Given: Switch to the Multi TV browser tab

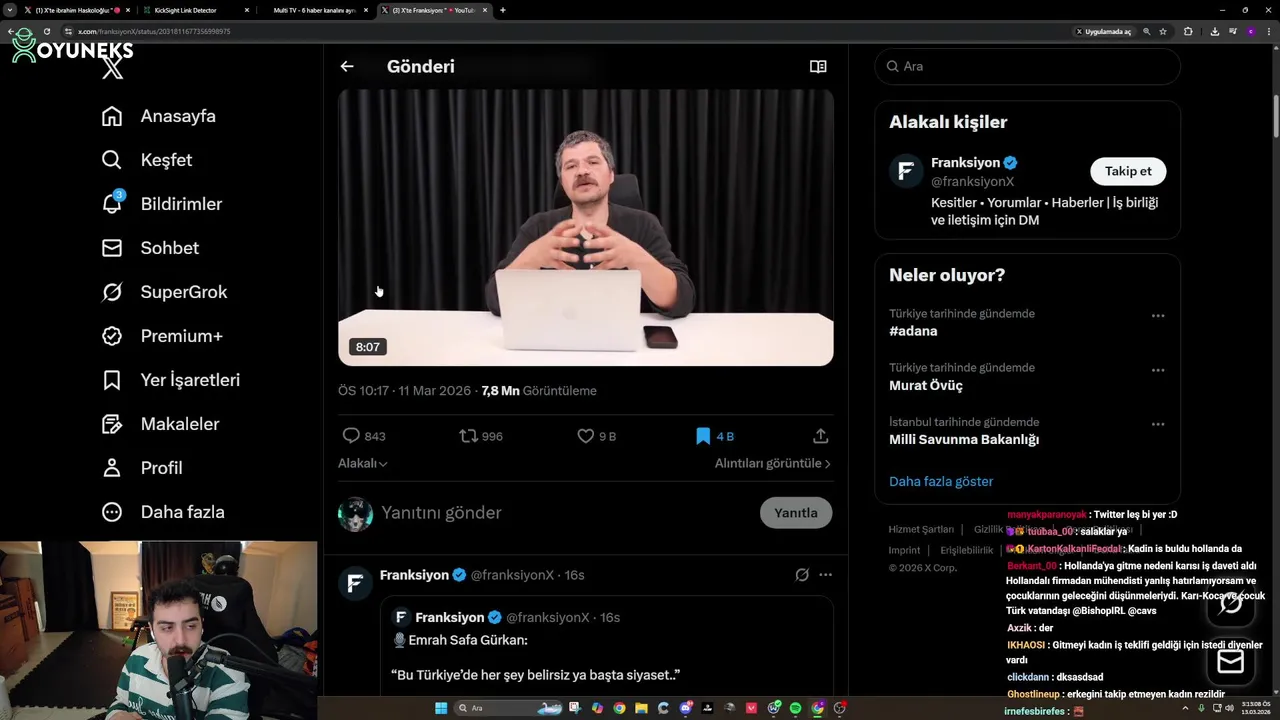Looking at the screenshot, I should point(315,10).
